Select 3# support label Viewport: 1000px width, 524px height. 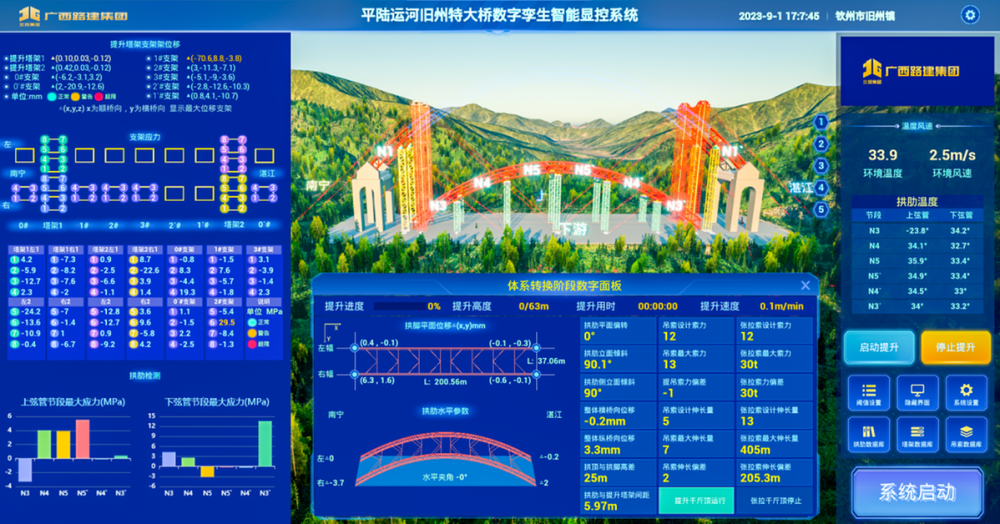145,225
